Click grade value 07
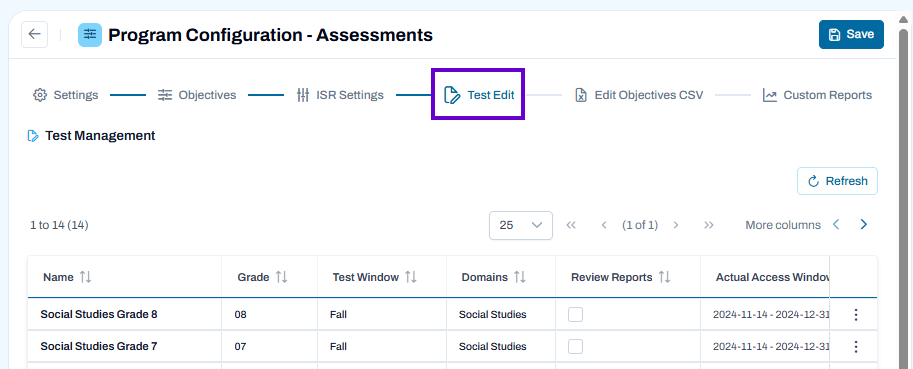913x369 pixels. (x=240, y=347)
